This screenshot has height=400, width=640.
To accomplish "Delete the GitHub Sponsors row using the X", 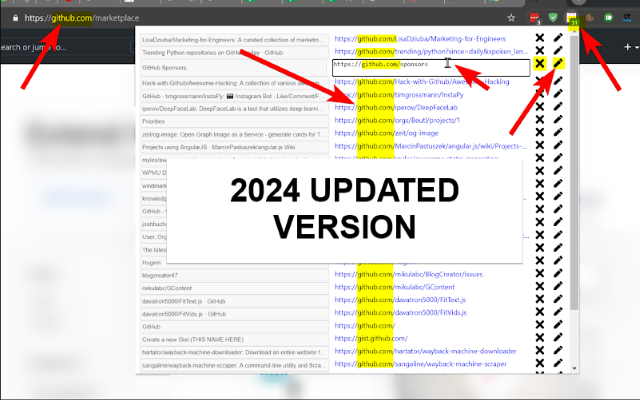I will pyautogui.click(x=540, y=64).
